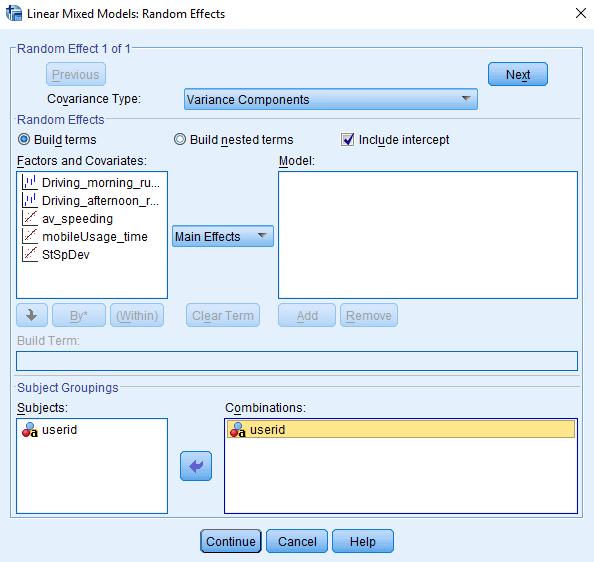Select the Build terms radio button
The height and width of the screenshot is (562, 594).
tap(24, 139)
